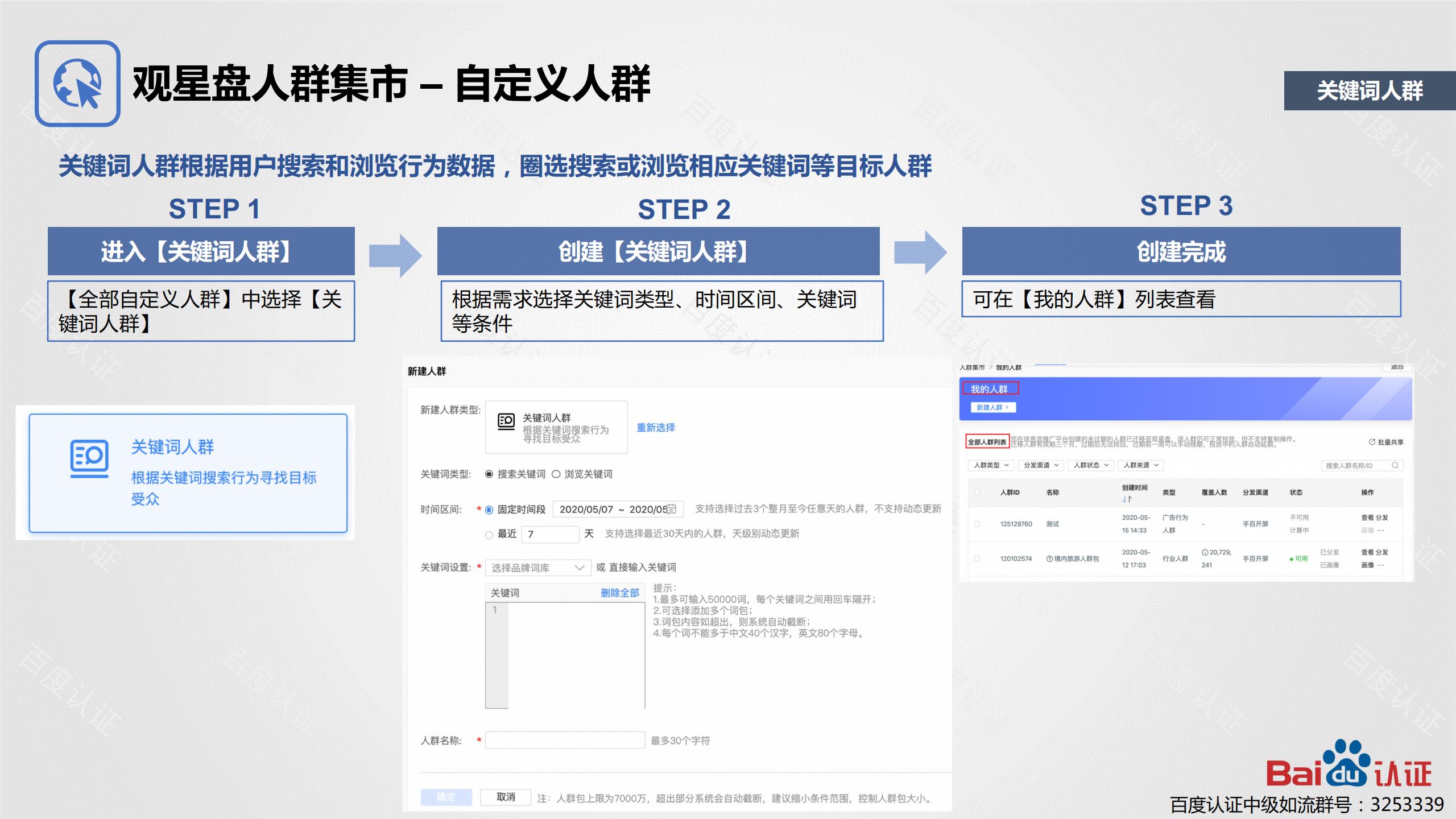Click the globe-cursor logo icon at top left
1456x819 pixels.
[x=77, y=83]
